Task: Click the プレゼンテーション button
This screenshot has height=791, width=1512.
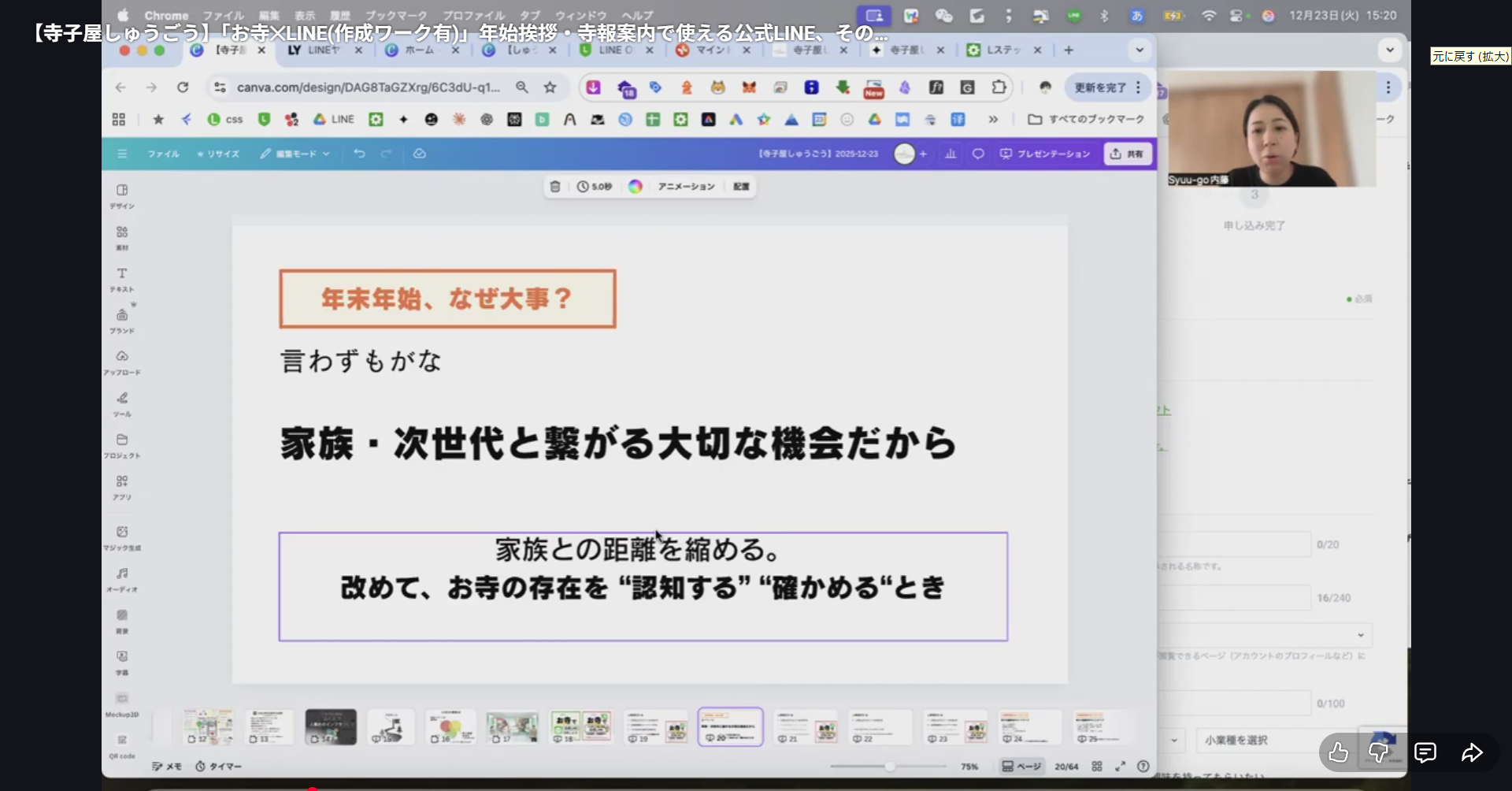Action: [x=1045, y=154]
